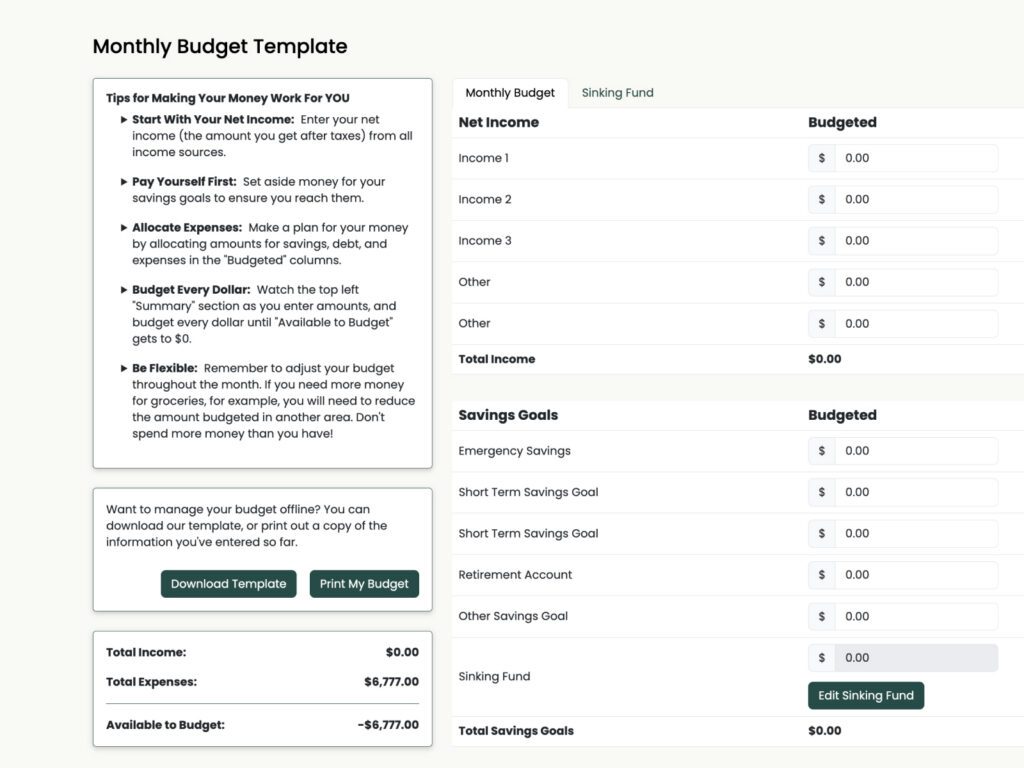Click the Income 3 budgeted input
Image resolution: width=1024 pixels, height=768 pixels.
tap(916, 240)
